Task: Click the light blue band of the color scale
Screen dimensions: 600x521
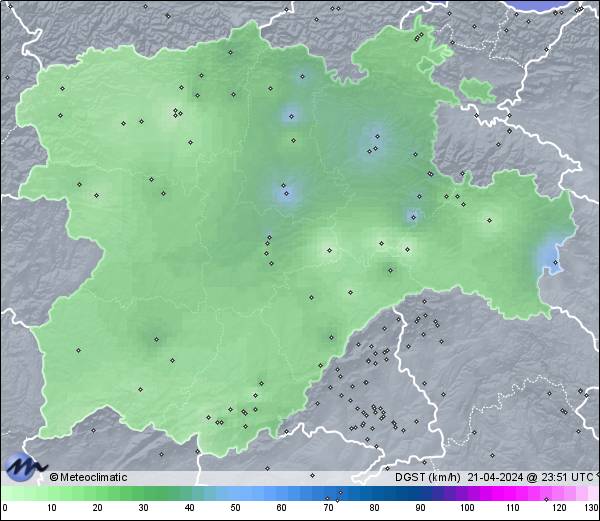Action: (241, 493)
